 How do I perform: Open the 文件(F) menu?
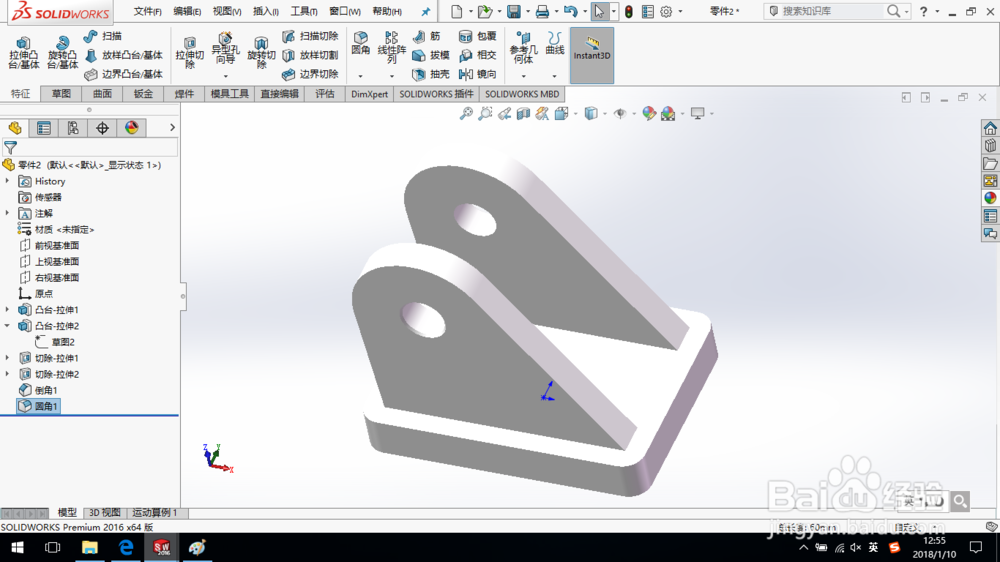tap(147, 11)
